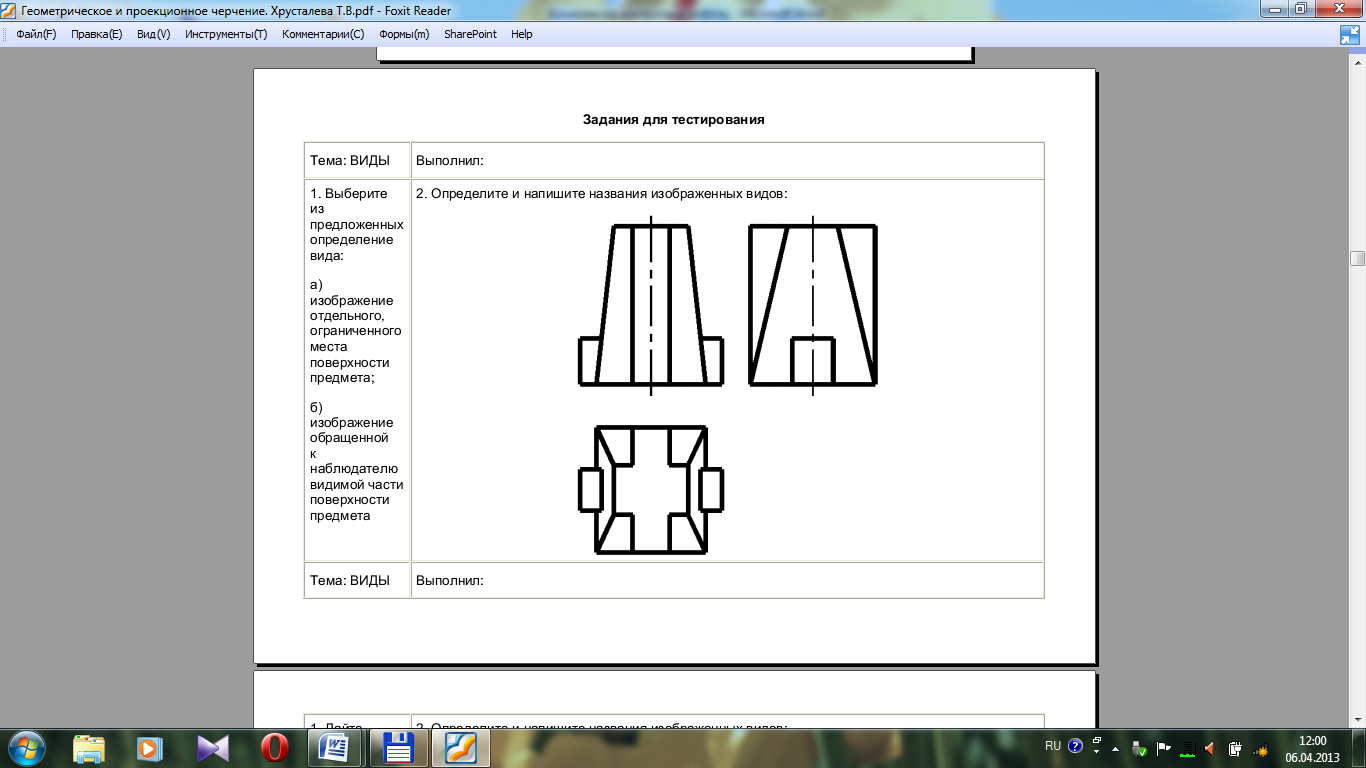This screenshot has width=1366, height=768.
Task: Click the first 'Тема: ВИДЫ' cell
Action: point(357,160)
